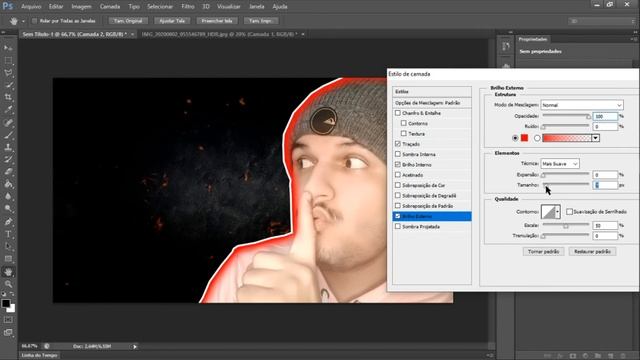The height and width of the screenshot is (360, 640).
Task: Select the Crop tool
Action: pyautogui.click(x=8, y=97)
